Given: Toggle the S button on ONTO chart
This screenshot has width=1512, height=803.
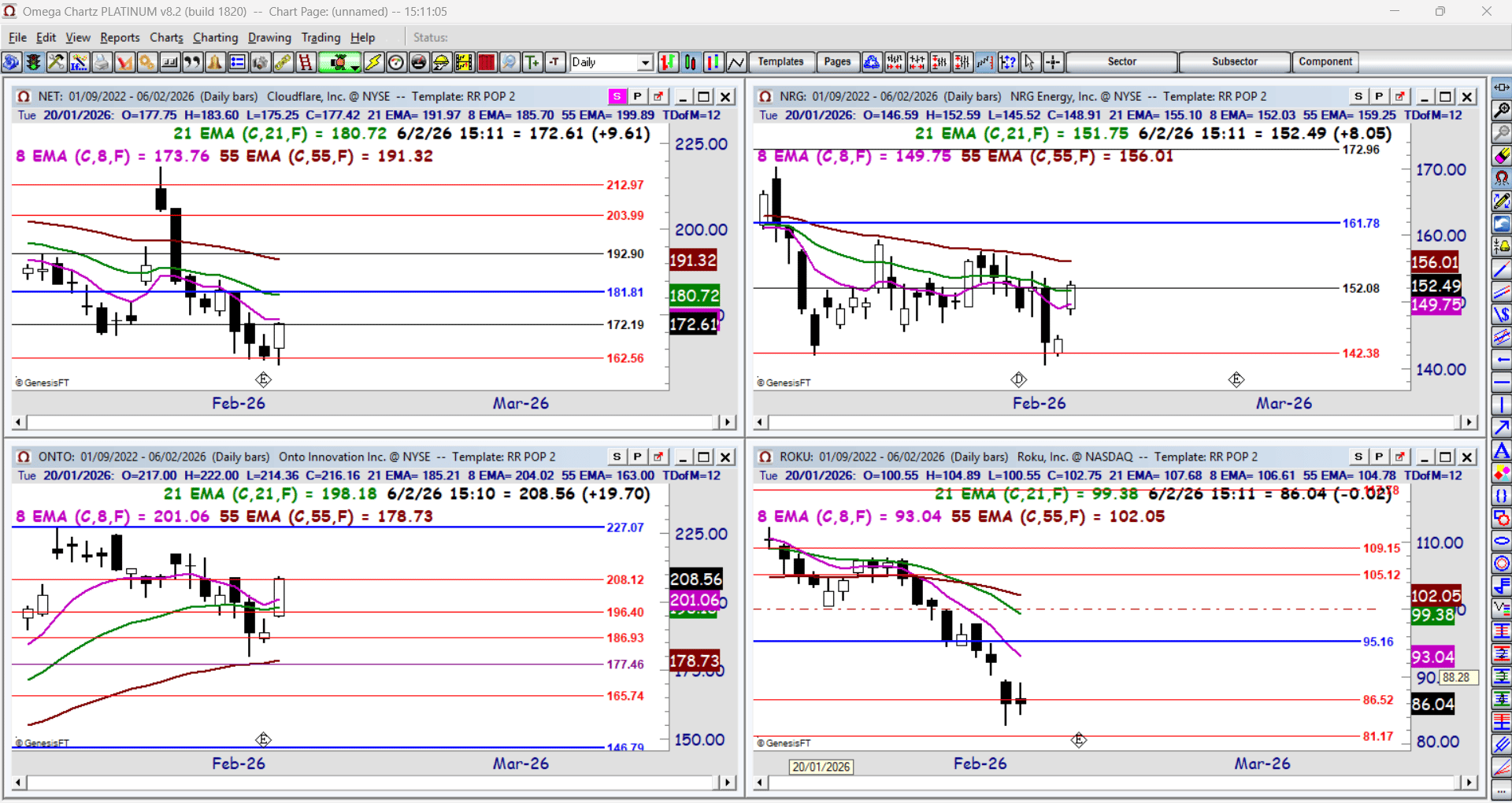Looking at the screenshot, I should click(617, 457).
